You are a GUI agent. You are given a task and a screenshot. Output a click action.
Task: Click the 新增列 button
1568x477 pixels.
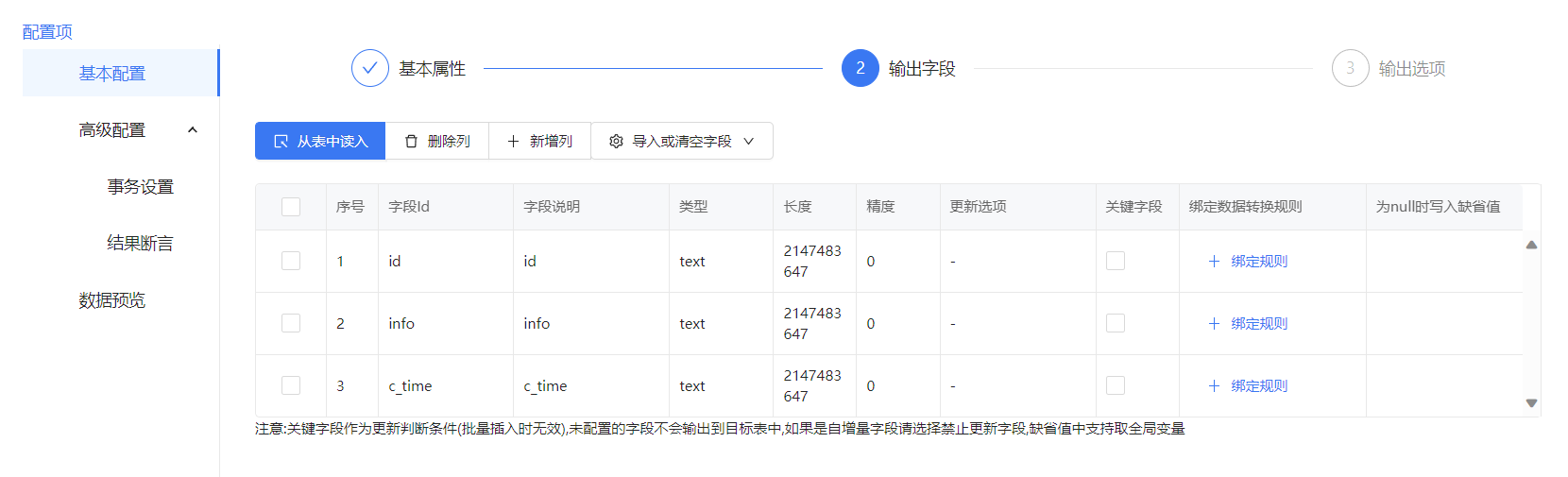[x=539, y=141]
